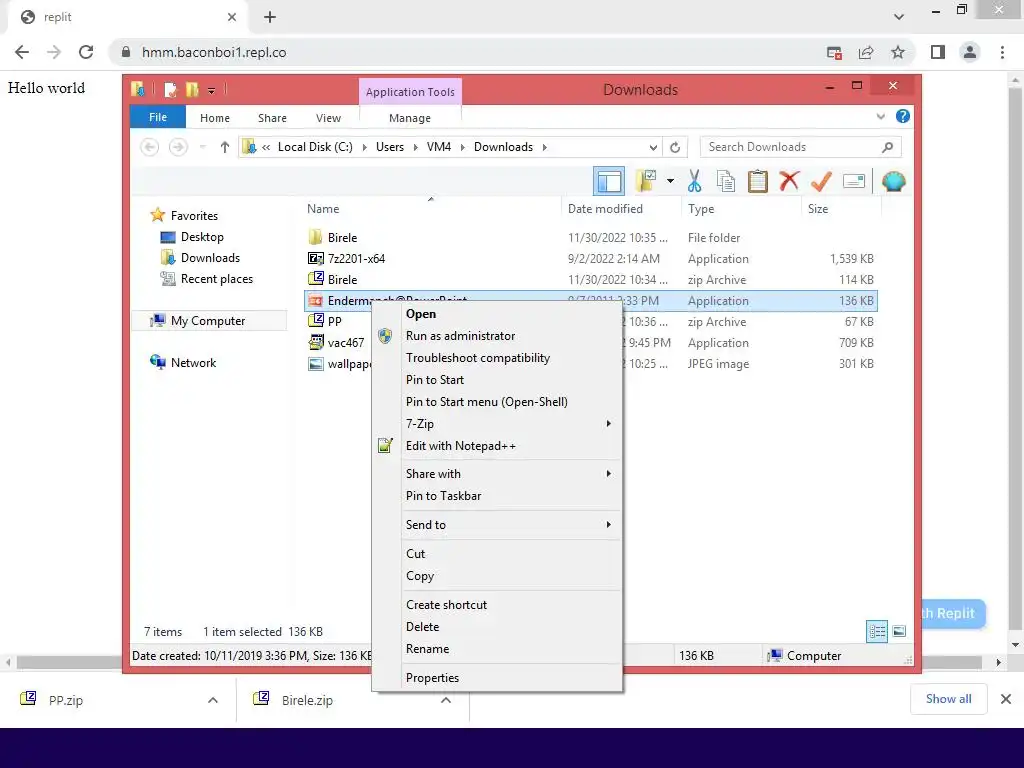Image resolution: width=1024 pixels, height=768 pixels.
Task: Click the folder options toolbar icon
Action: point(646,181)
